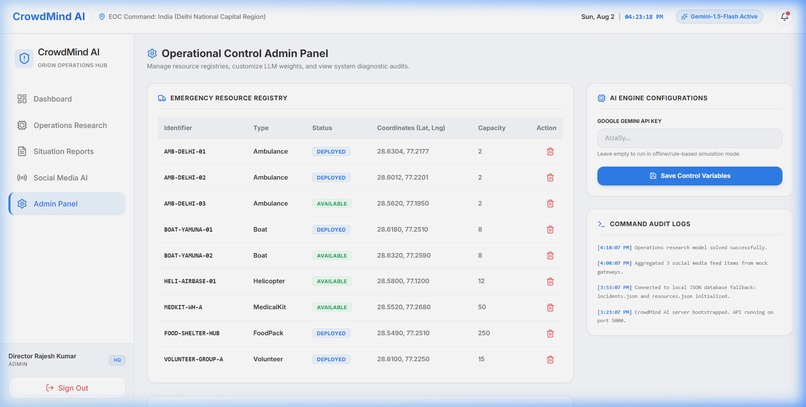Focus the Google Gemini API Key field
The width and height of the screenshot is (806, 407).
pyautogui.click(x=689, y=138)
